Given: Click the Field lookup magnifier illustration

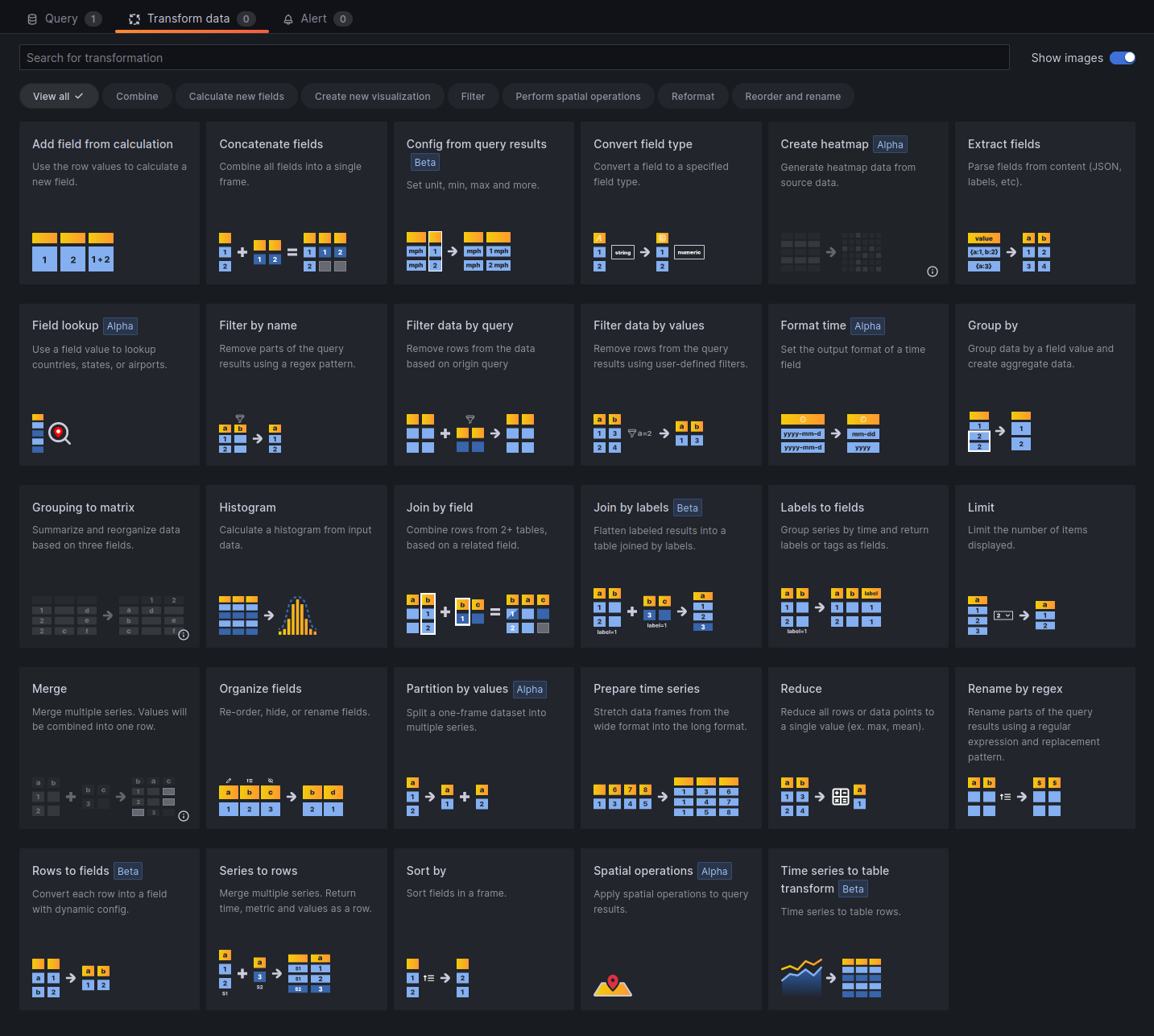Looking at the screenshot, I should (59, 433).
